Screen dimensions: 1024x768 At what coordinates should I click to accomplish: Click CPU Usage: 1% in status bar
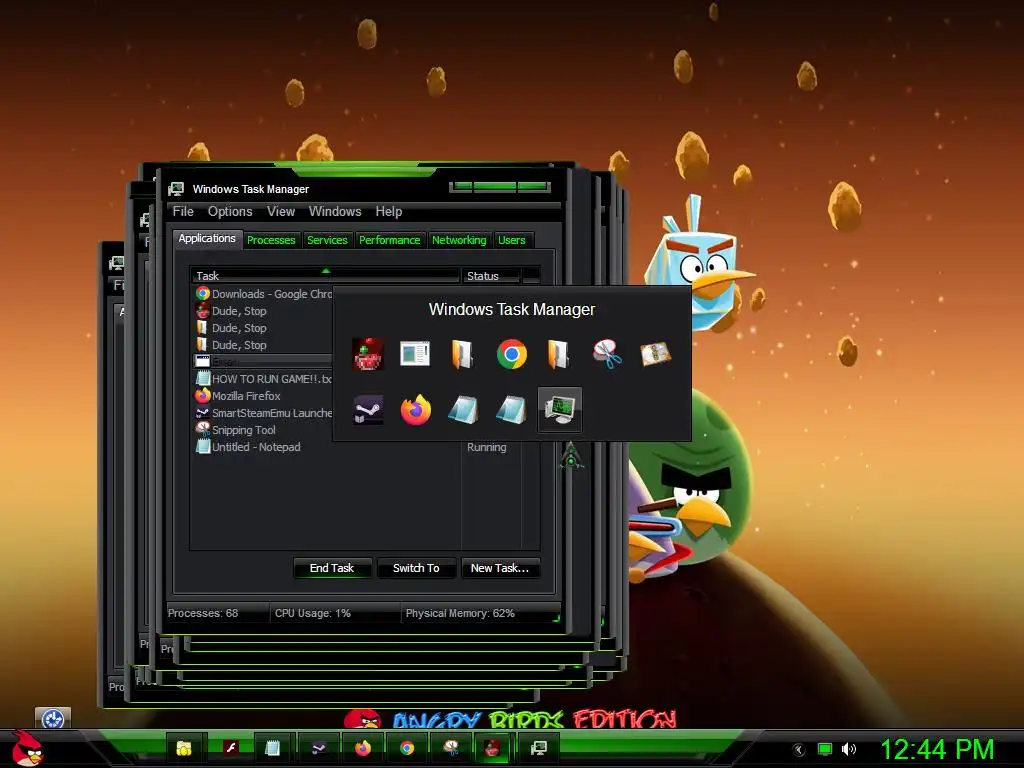(313, 613)
